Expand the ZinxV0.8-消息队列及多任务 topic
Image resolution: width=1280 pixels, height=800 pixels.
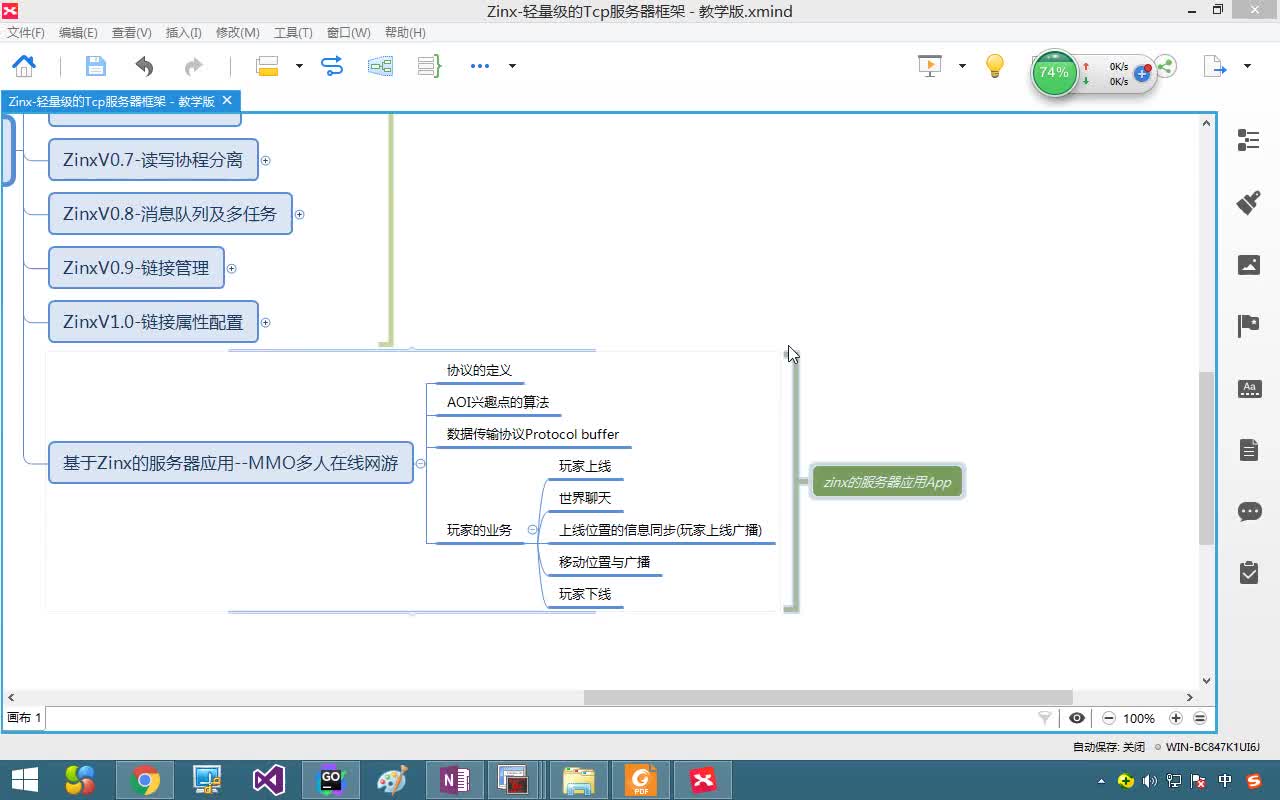point(299,214)
